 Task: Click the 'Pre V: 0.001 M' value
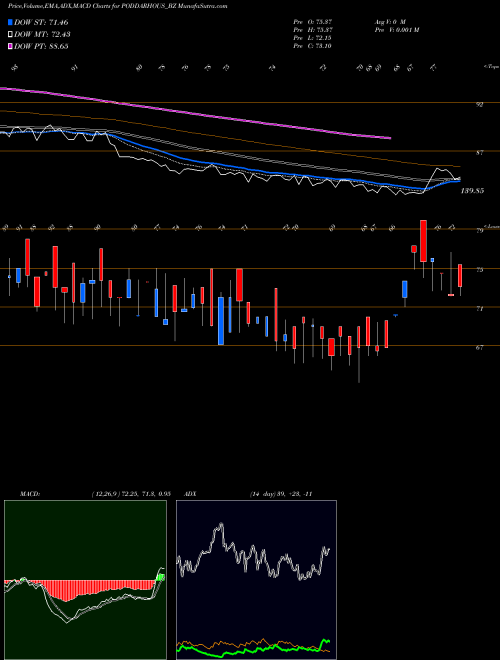396,30
